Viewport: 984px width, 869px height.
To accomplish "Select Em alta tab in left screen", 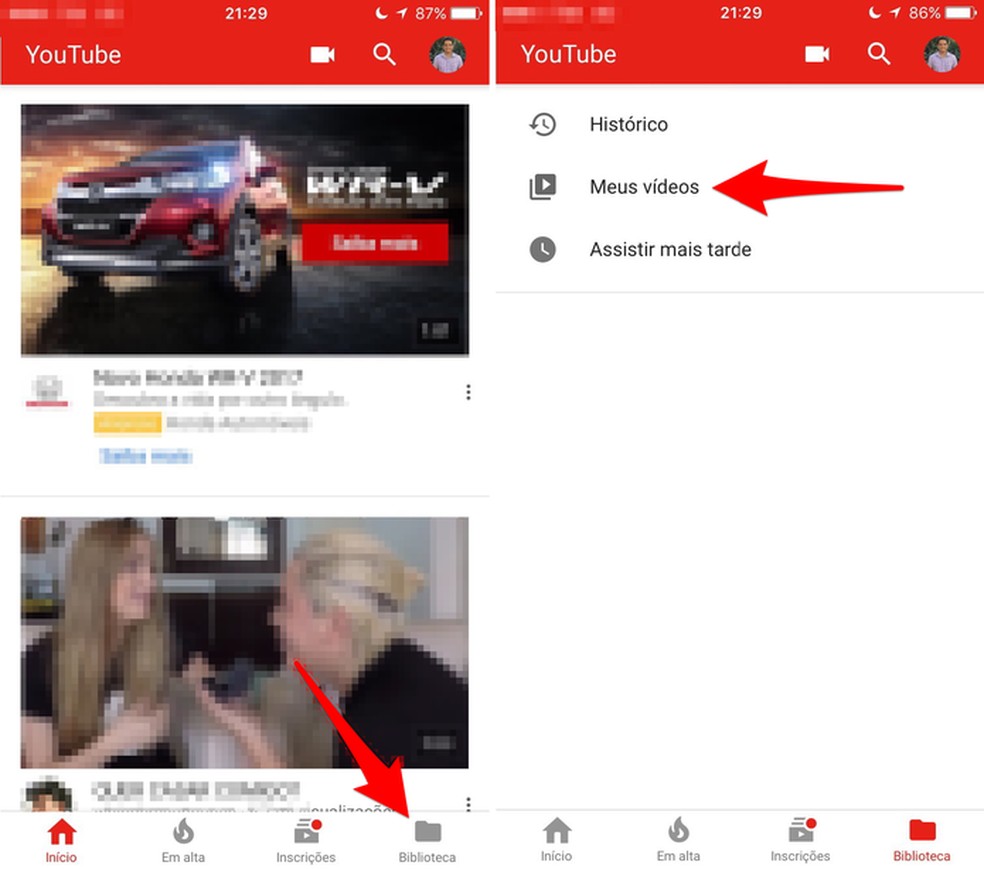I will pyautogui.click(x=183, y=841).
